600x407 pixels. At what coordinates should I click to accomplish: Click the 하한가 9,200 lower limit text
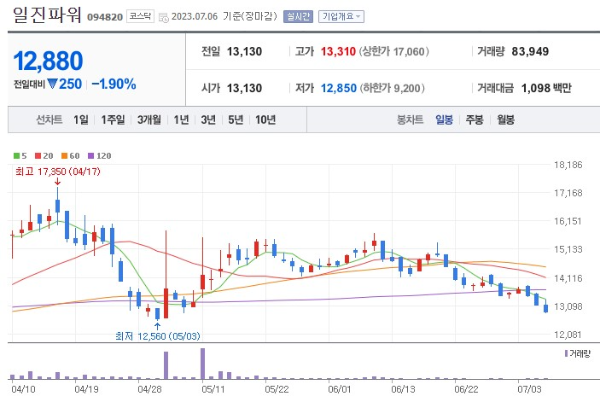click(392, 88)
